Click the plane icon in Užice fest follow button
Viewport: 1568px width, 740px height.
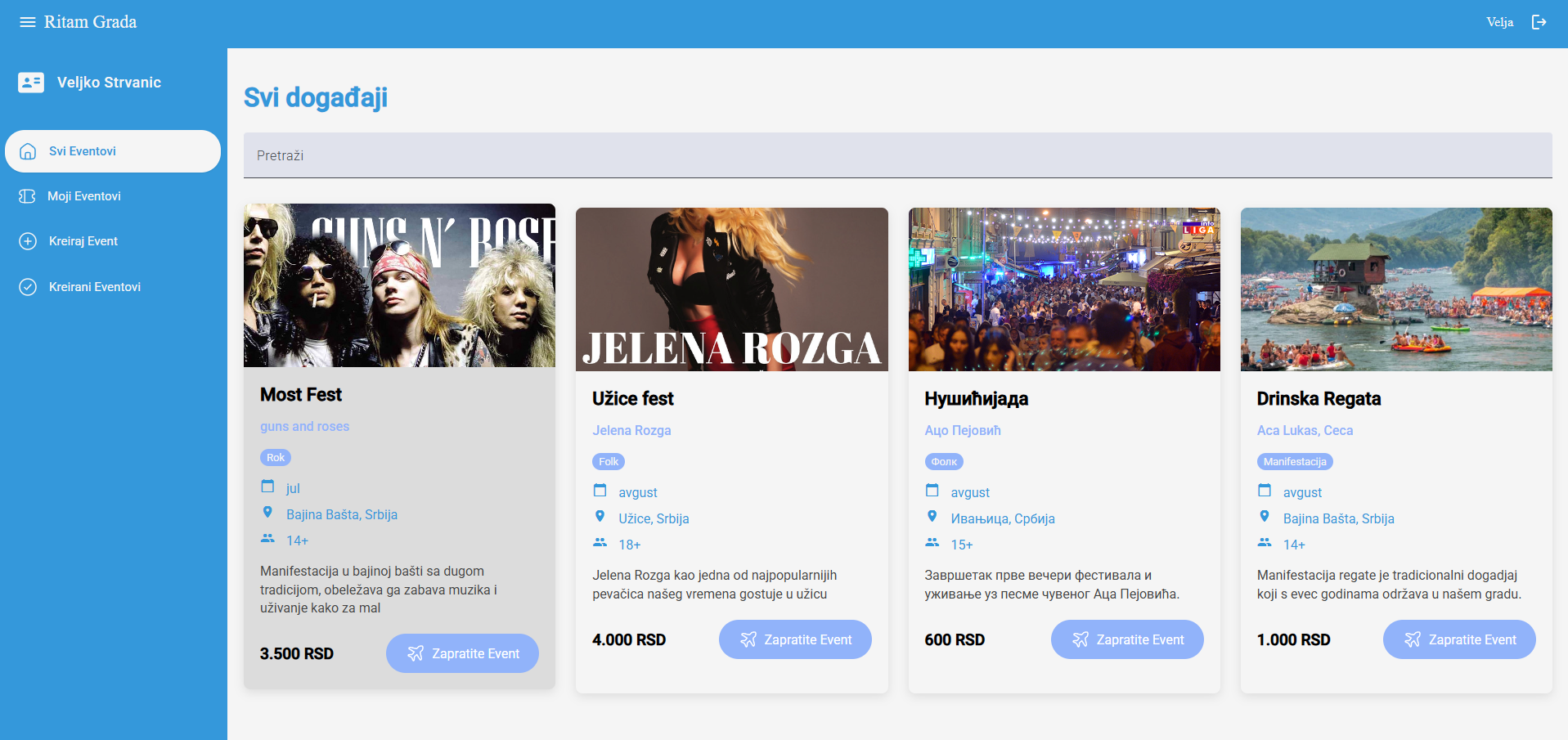(748, 639)
